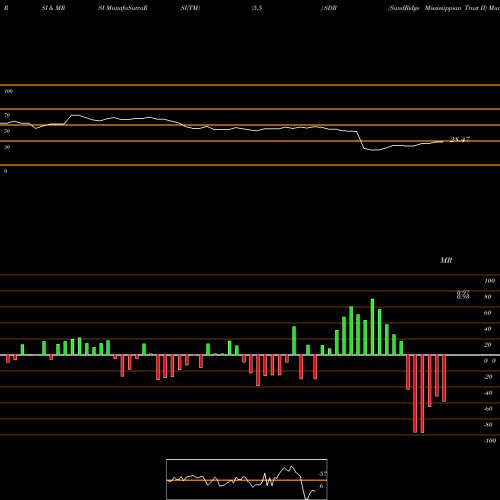Click the RSI value label 28.47
The image size is (500, 500).
point(460,139)
